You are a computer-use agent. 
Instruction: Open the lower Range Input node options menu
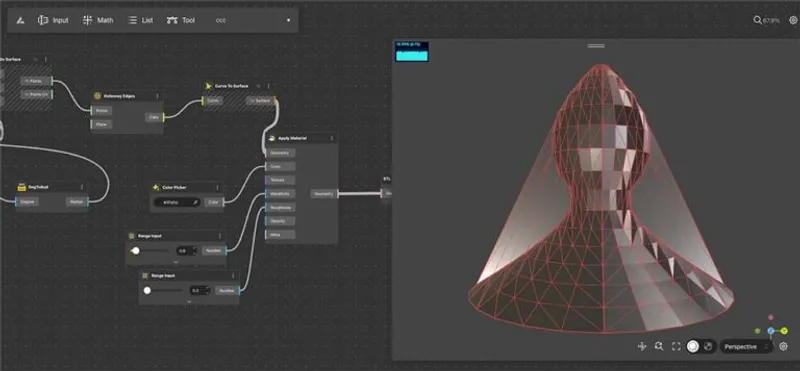234,276
